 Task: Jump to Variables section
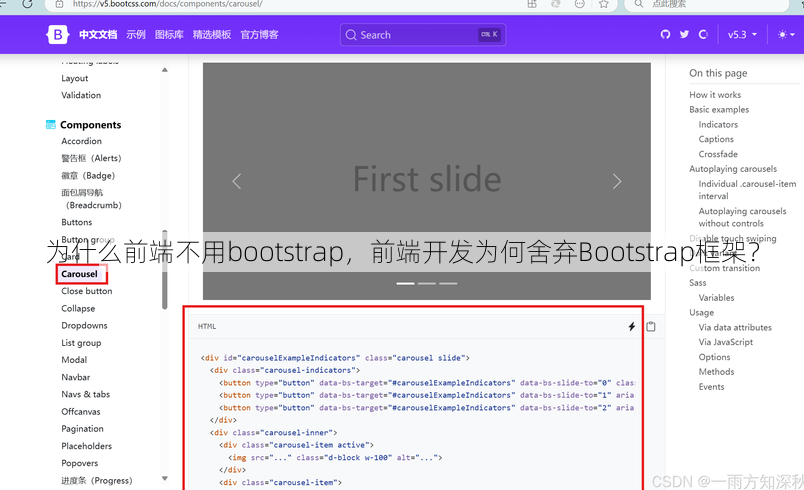(716, 297)
